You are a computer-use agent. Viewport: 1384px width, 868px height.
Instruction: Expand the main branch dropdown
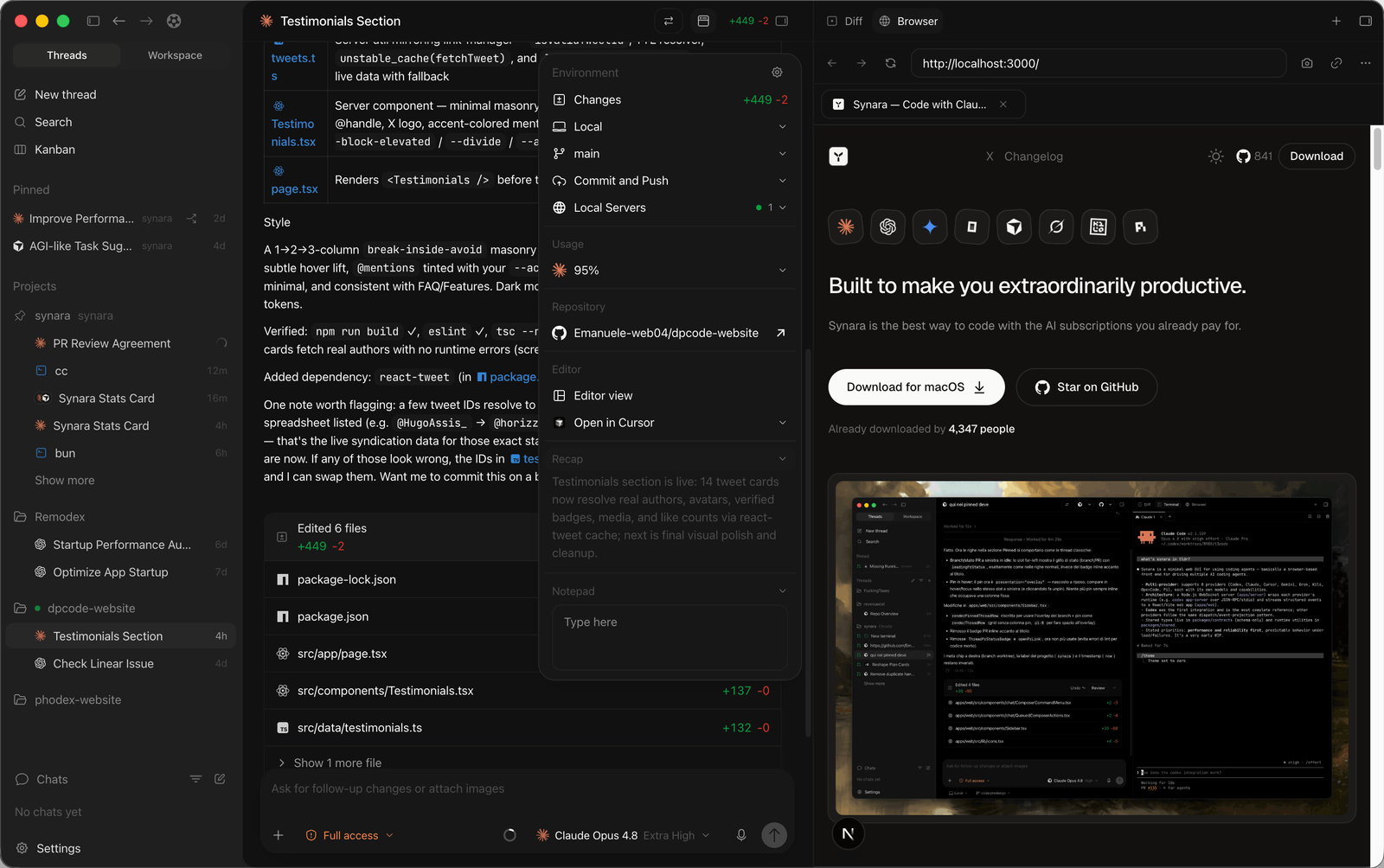tap(670, 154)
